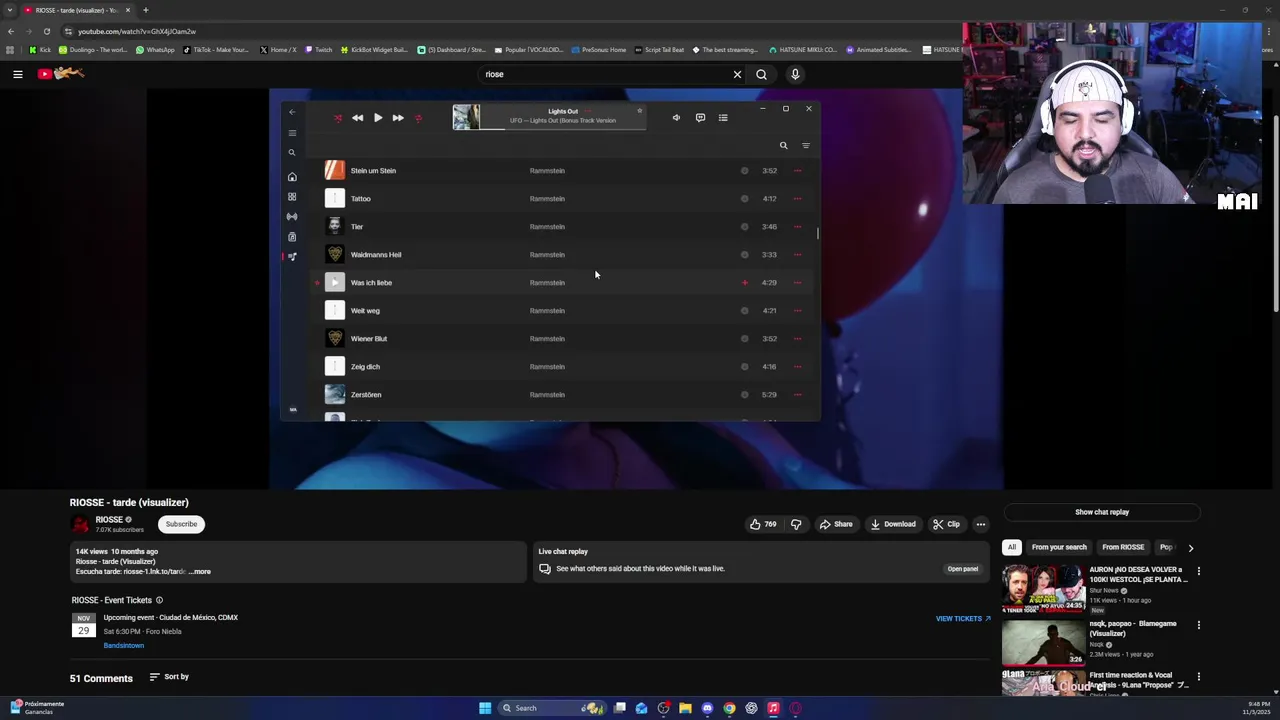Image resolution: width=1280 pixels, height=720 pixels.
Task: Toggle repeat mode in the music player
Action: click(418, 118)
